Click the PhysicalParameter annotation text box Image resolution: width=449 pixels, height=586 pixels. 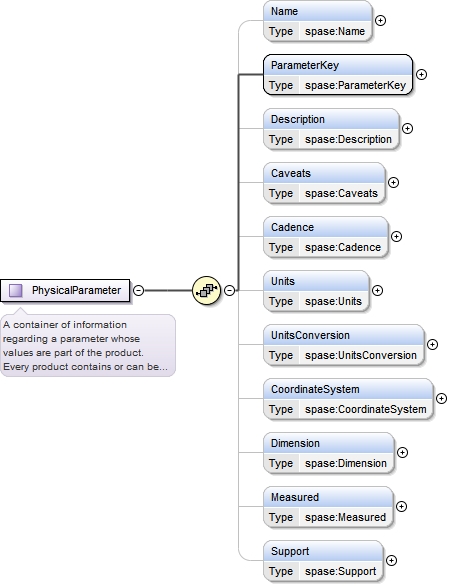click(x=88, y=346)
